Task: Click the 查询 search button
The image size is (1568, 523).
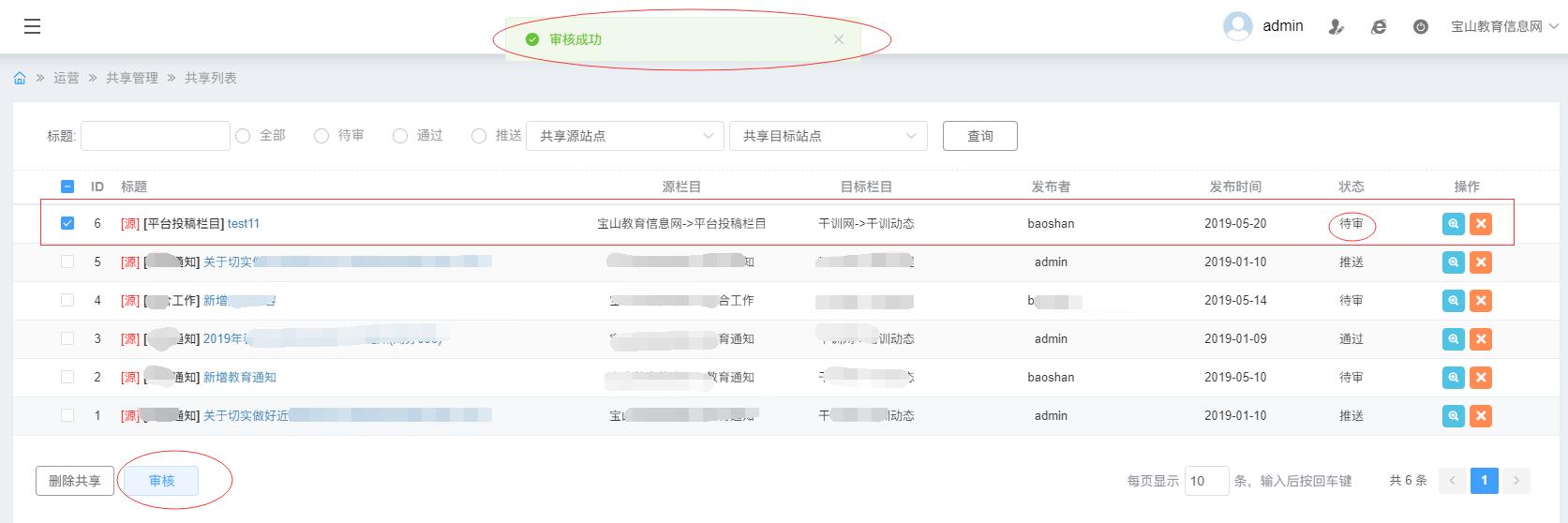Action: click(979, 136)
